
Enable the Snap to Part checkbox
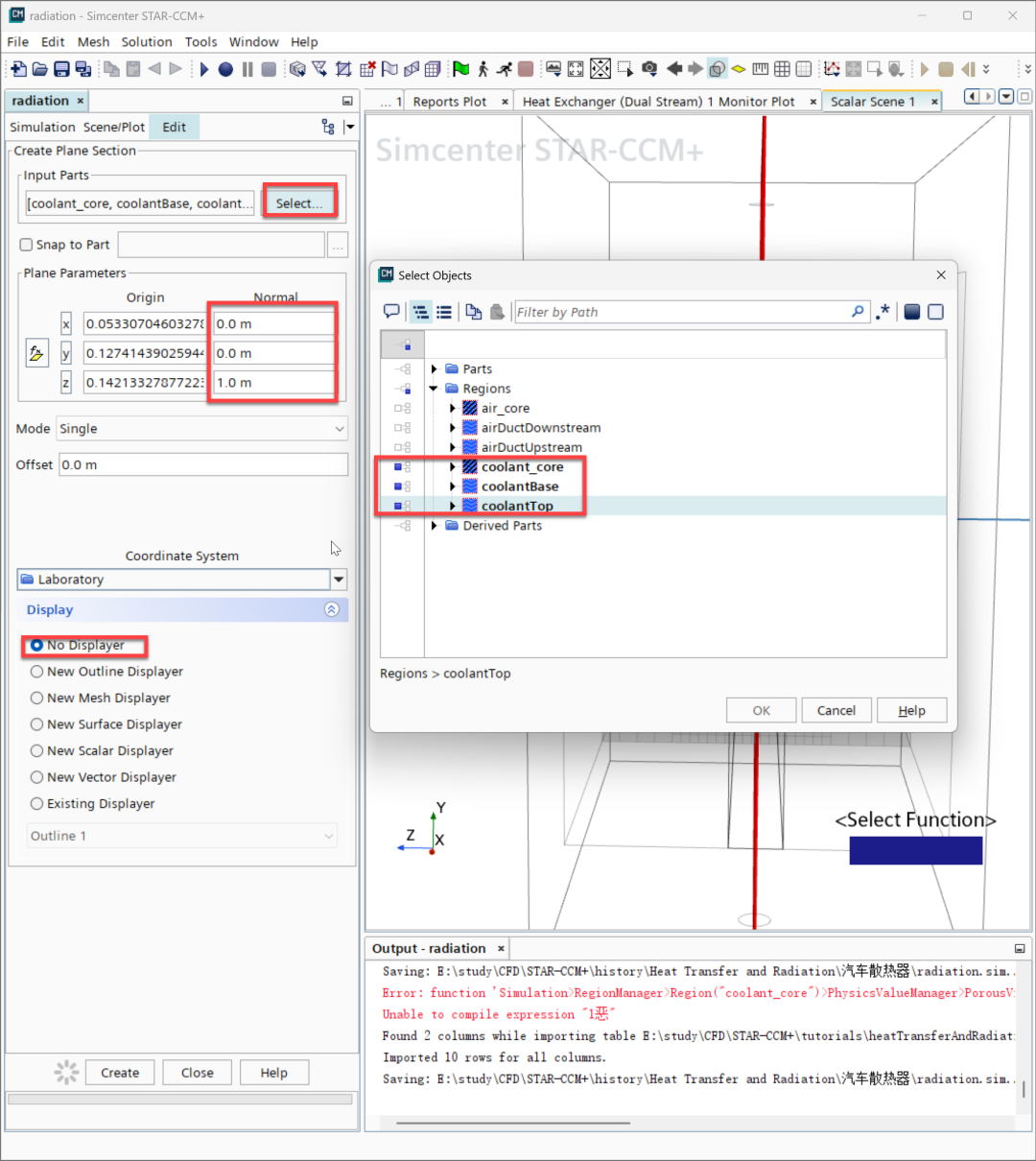(x=27, y=245)
